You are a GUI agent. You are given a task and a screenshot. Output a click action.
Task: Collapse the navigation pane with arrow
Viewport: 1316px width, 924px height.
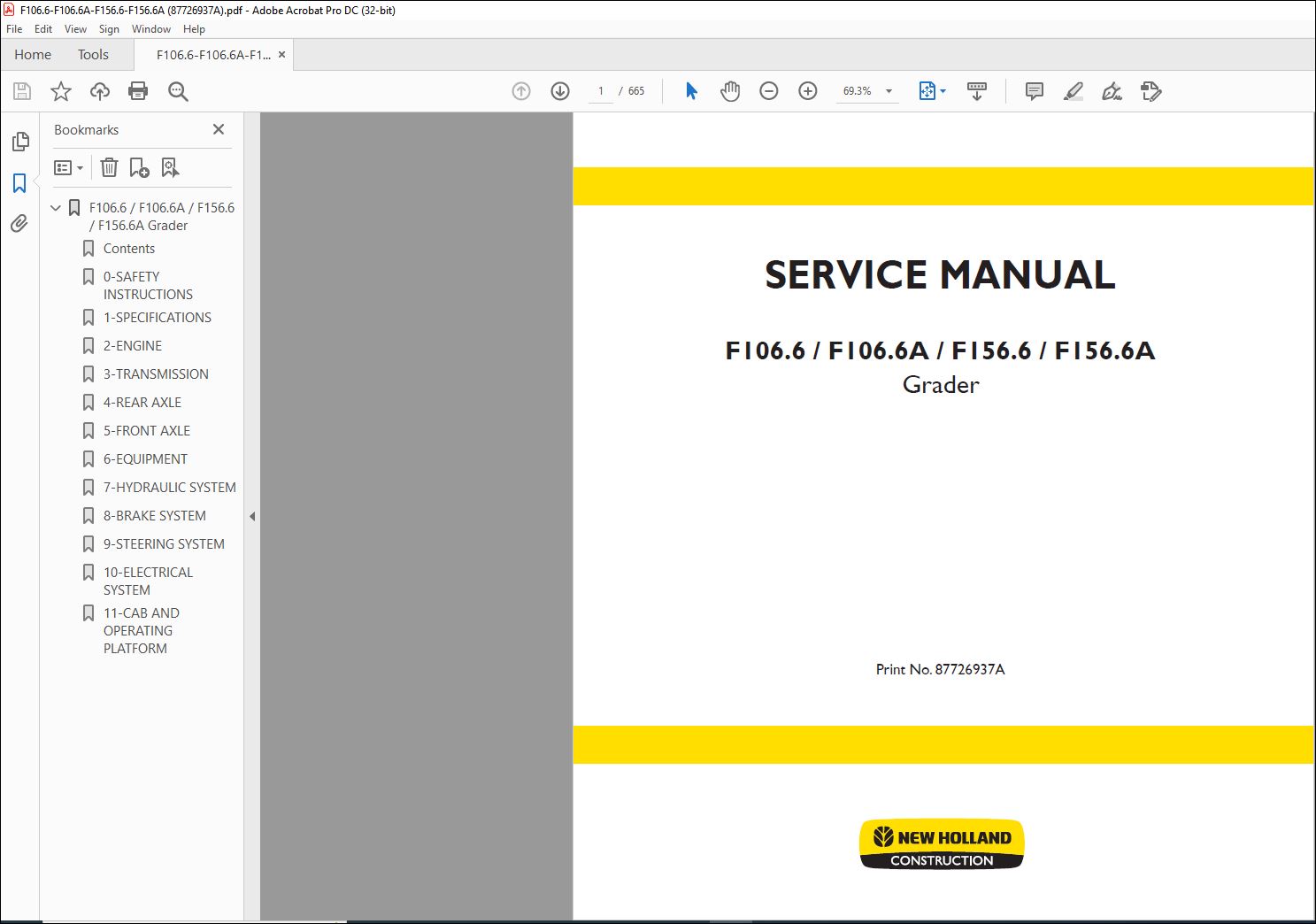click(x=252, y=516)
